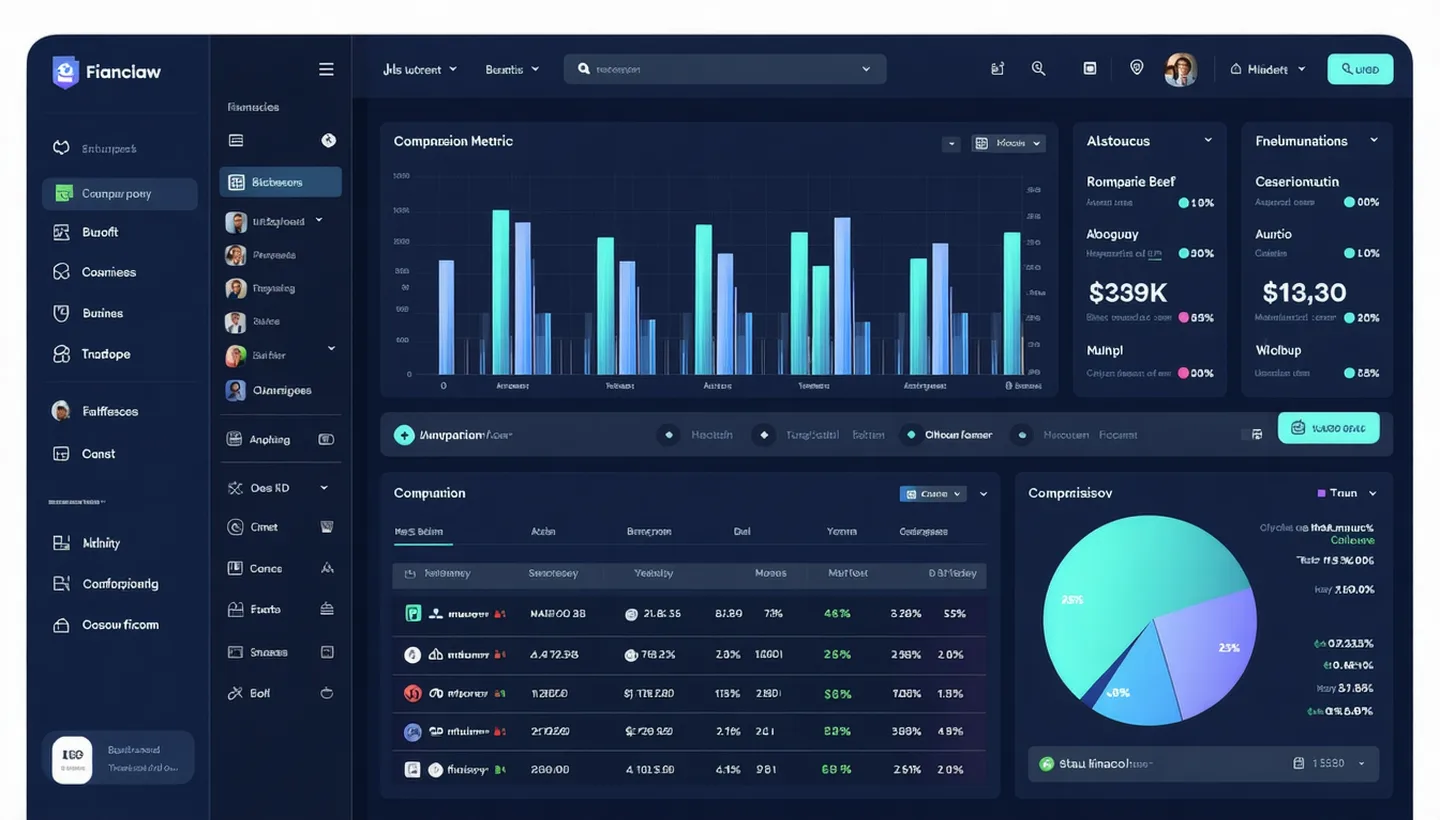The height and width of the screenshot is (820, 1440).
Task: Click the square icon in the top bar
Action: [1090, 69]
